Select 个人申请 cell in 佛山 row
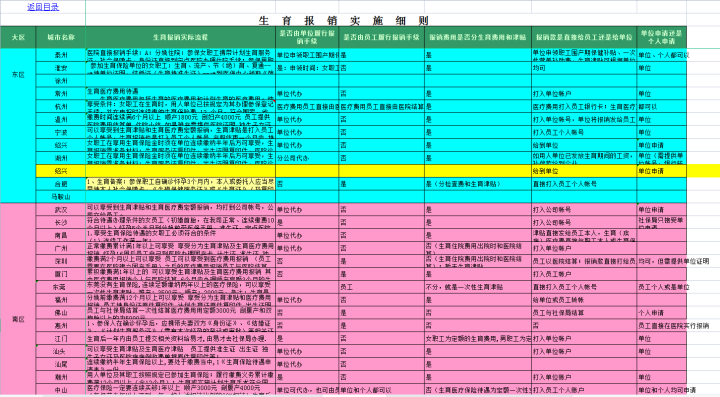 click(x=662, y=313)
